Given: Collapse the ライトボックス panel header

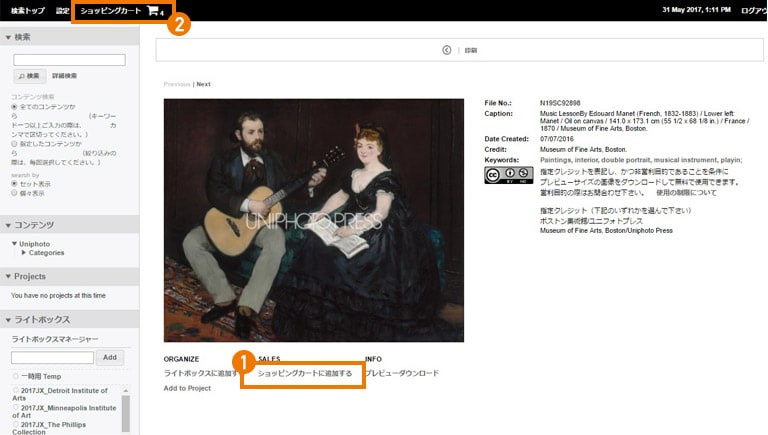Looking at the screenshot, I should [x=70, y=319].
